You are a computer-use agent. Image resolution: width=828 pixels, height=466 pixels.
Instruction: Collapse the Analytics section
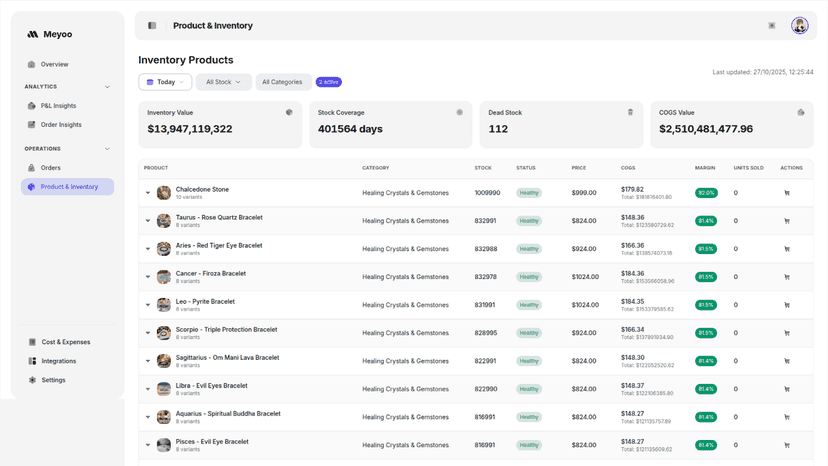[107, 87]
